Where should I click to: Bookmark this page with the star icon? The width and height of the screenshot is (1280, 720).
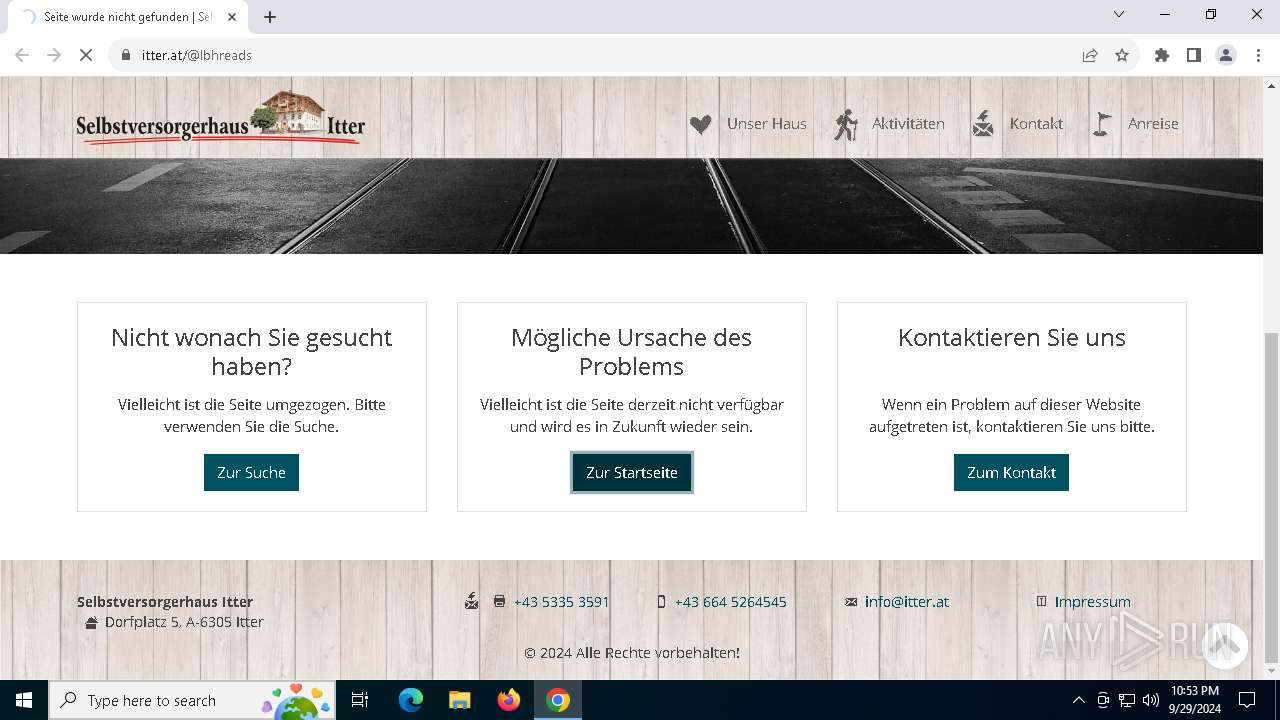[x=1122, y=55]
